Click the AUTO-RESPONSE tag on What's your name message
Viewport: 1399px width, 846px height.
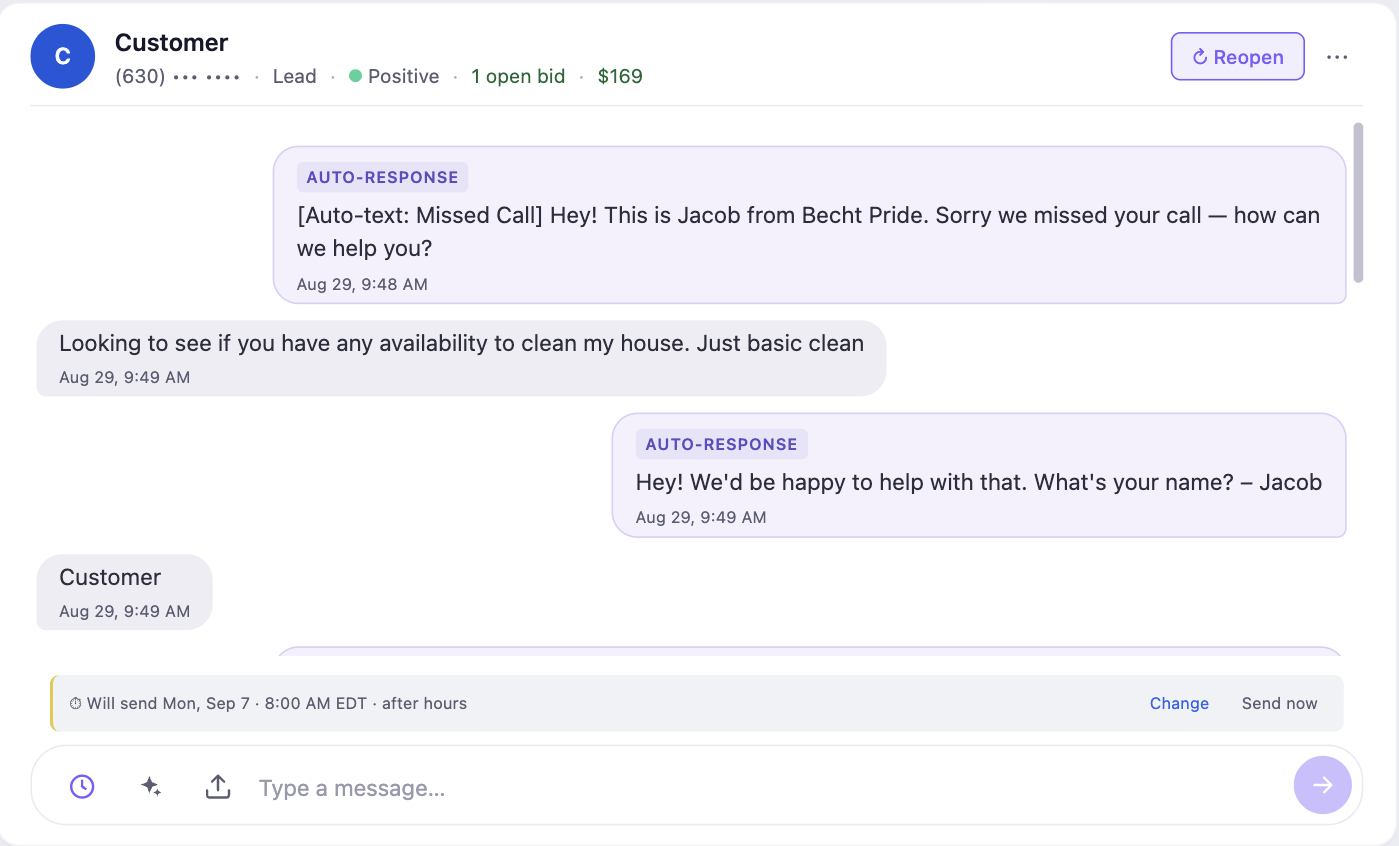[x=721, y=444]
